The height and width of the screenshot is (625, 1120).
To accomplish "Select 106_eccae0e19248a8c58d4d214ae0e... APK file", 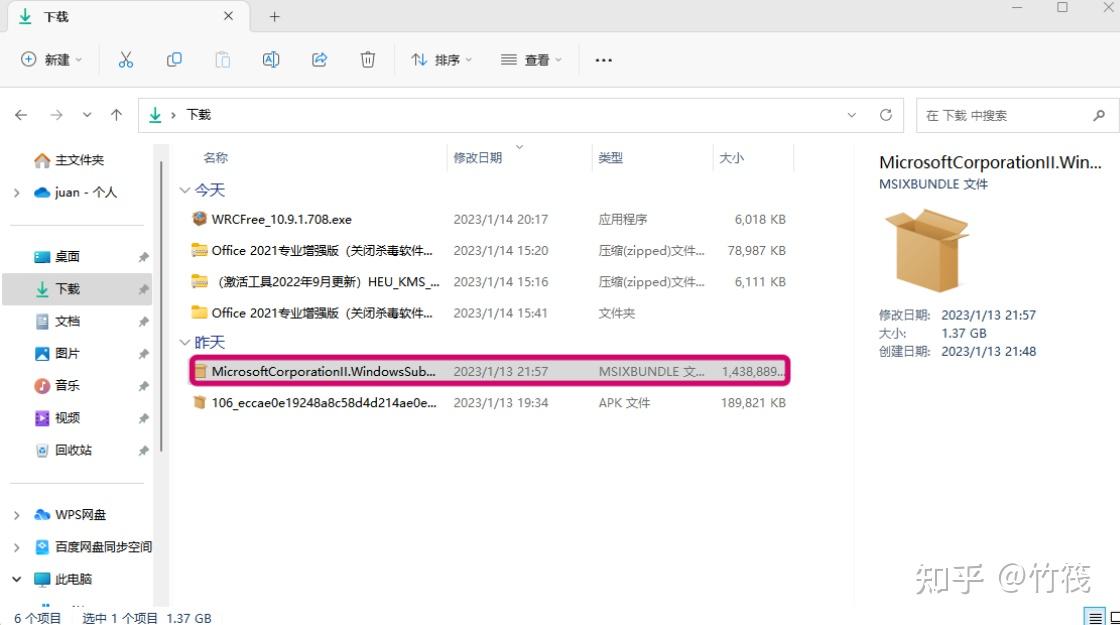I will click(x=489, y=403).
